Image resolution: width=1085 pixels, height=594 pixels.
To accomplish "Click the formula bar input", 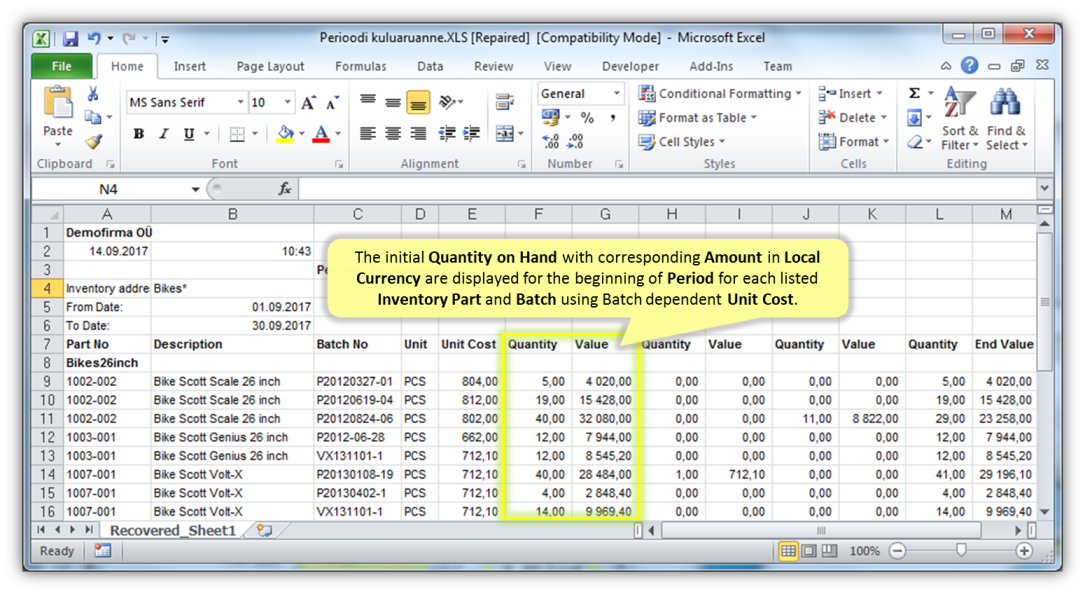I will point(667,189).
